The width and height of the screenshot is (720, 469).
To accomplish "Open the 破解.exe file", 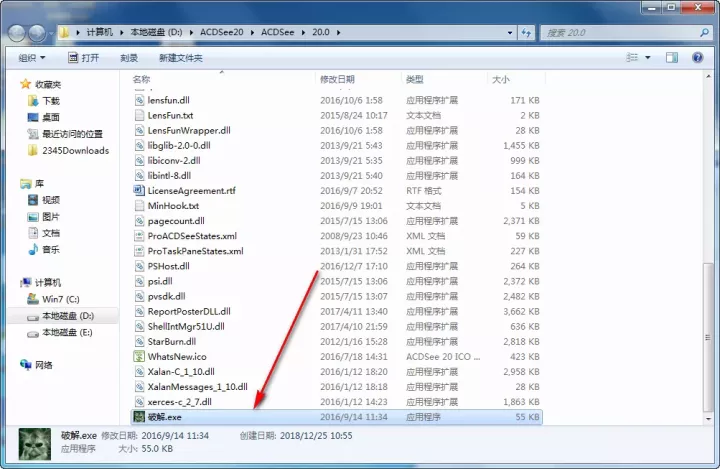I will click(x=160, y=416).
